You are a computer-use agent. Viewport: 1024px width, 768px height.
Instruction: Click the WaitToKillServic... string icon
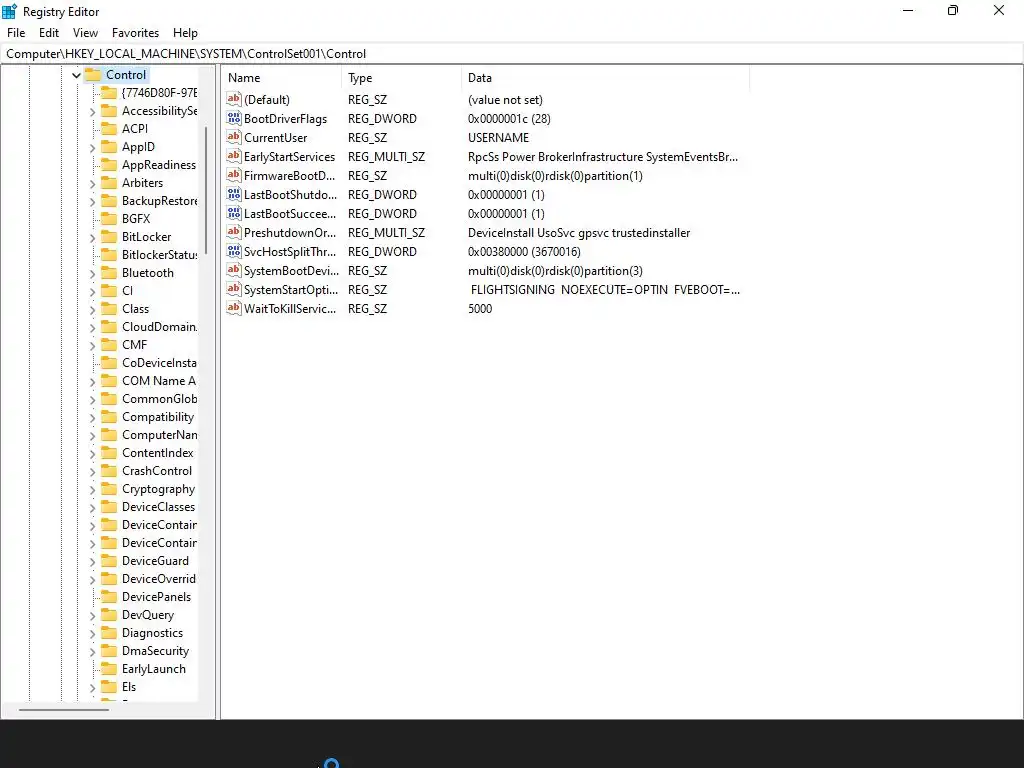click(x=234, y=308)
